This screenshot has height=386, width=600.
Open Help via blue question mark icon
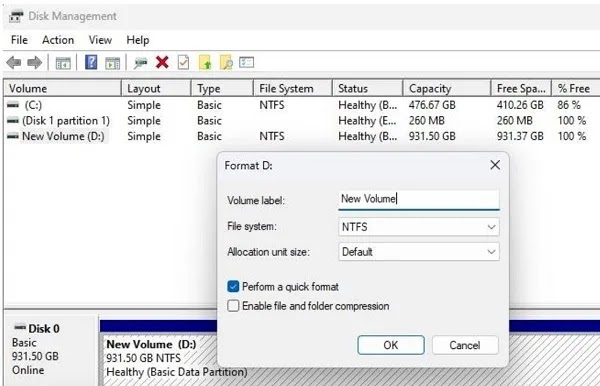(91, 62)
